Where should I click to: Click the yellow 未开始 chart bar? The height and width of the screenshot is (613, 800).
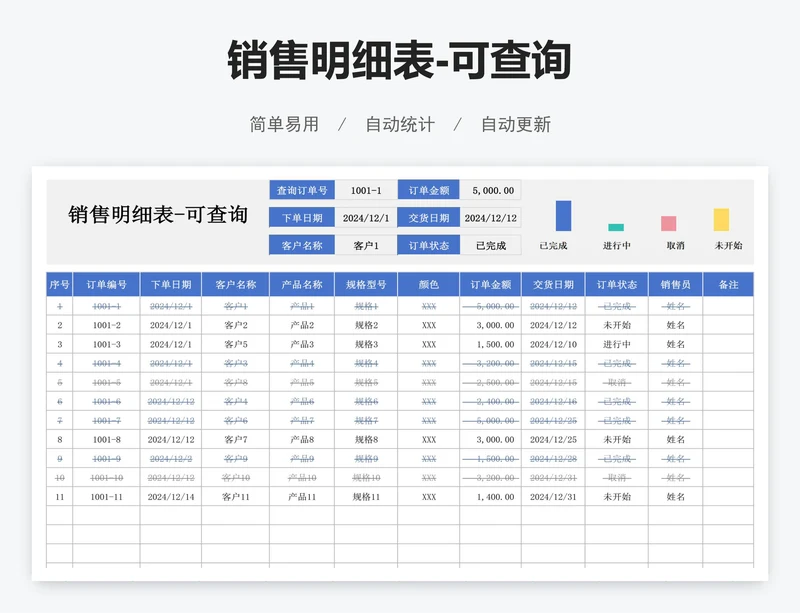pyautogui.click(x=721, y=219)
